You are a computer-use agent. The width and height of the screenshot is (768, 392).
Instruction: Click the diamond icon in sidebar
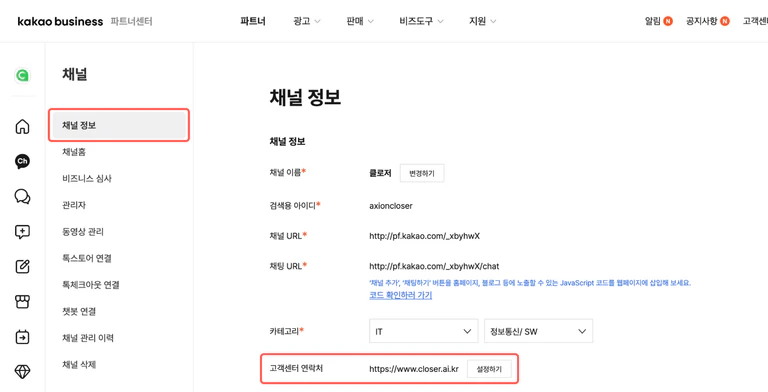[22, 372]
